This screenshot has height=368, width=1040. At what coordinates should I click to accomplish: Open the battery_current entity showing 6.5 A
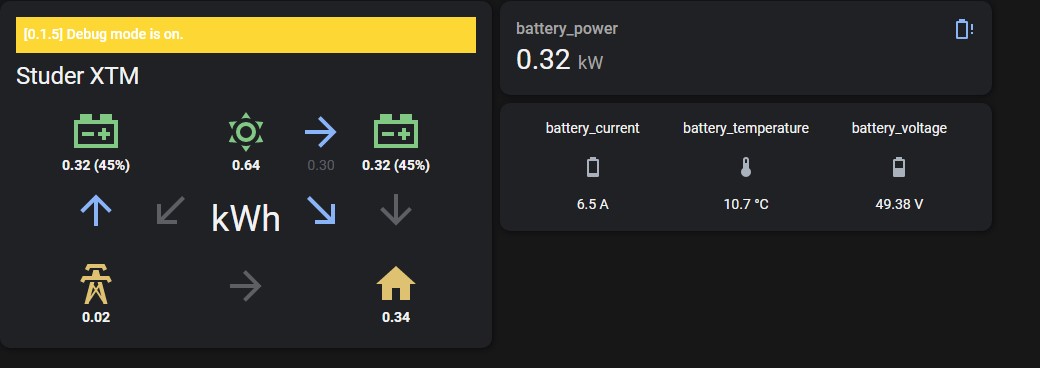(x=592, y=166)
